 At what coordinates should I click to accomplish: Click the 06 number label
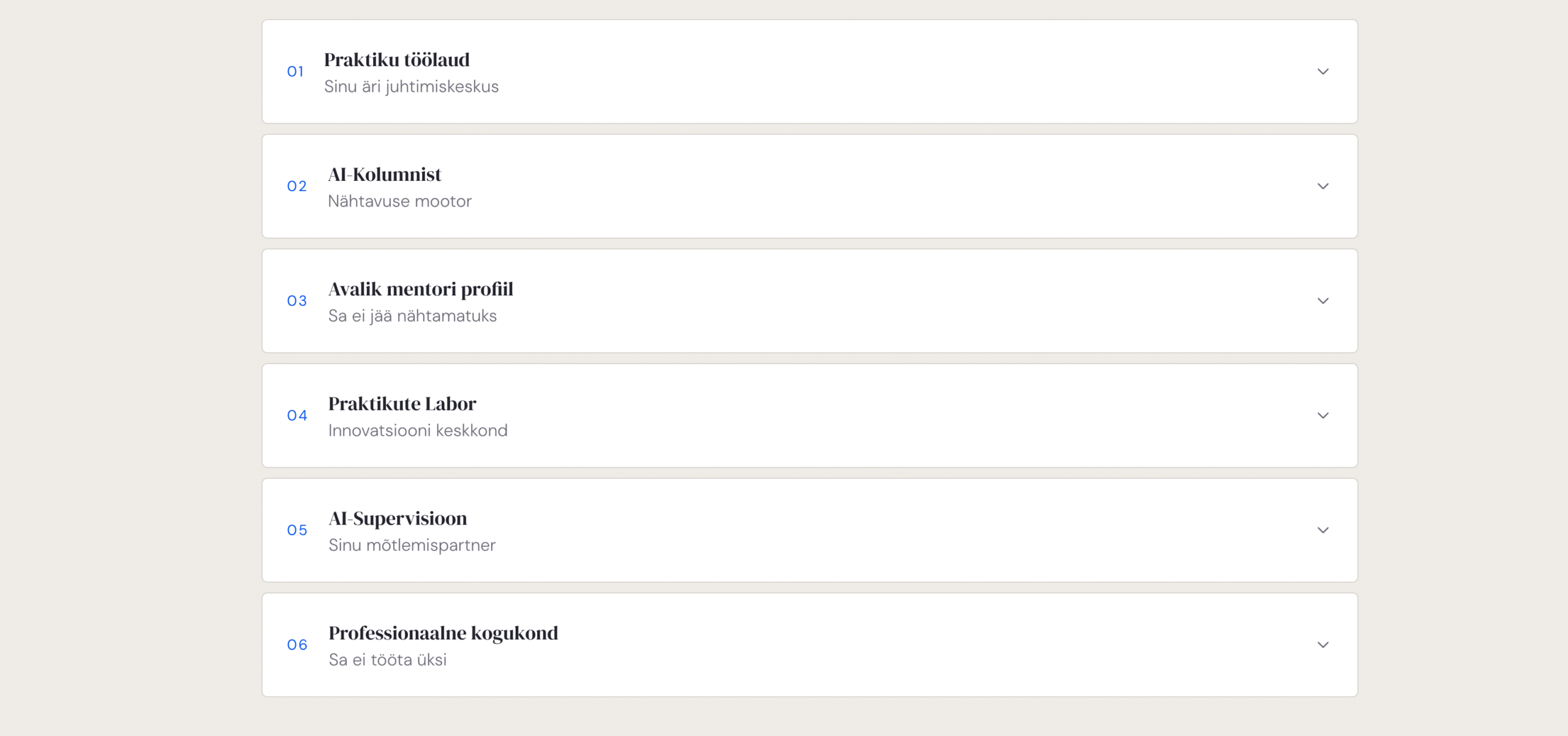(296, 645)
